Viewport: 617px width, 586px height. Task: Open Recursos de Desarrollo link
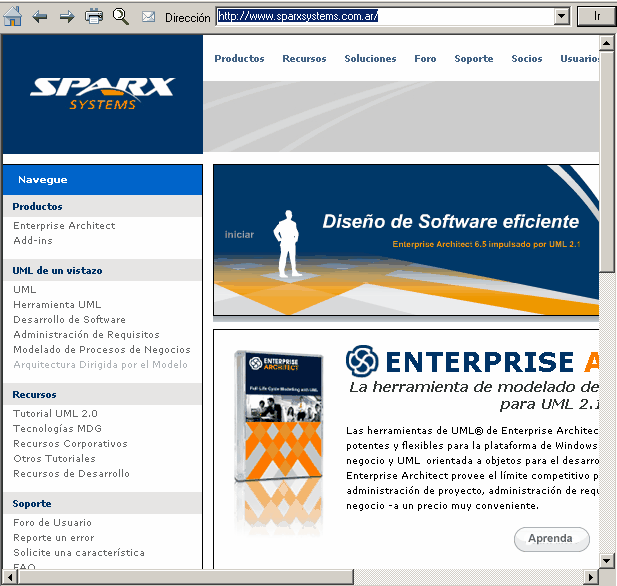pyautogui.click(x=71, y=473)
